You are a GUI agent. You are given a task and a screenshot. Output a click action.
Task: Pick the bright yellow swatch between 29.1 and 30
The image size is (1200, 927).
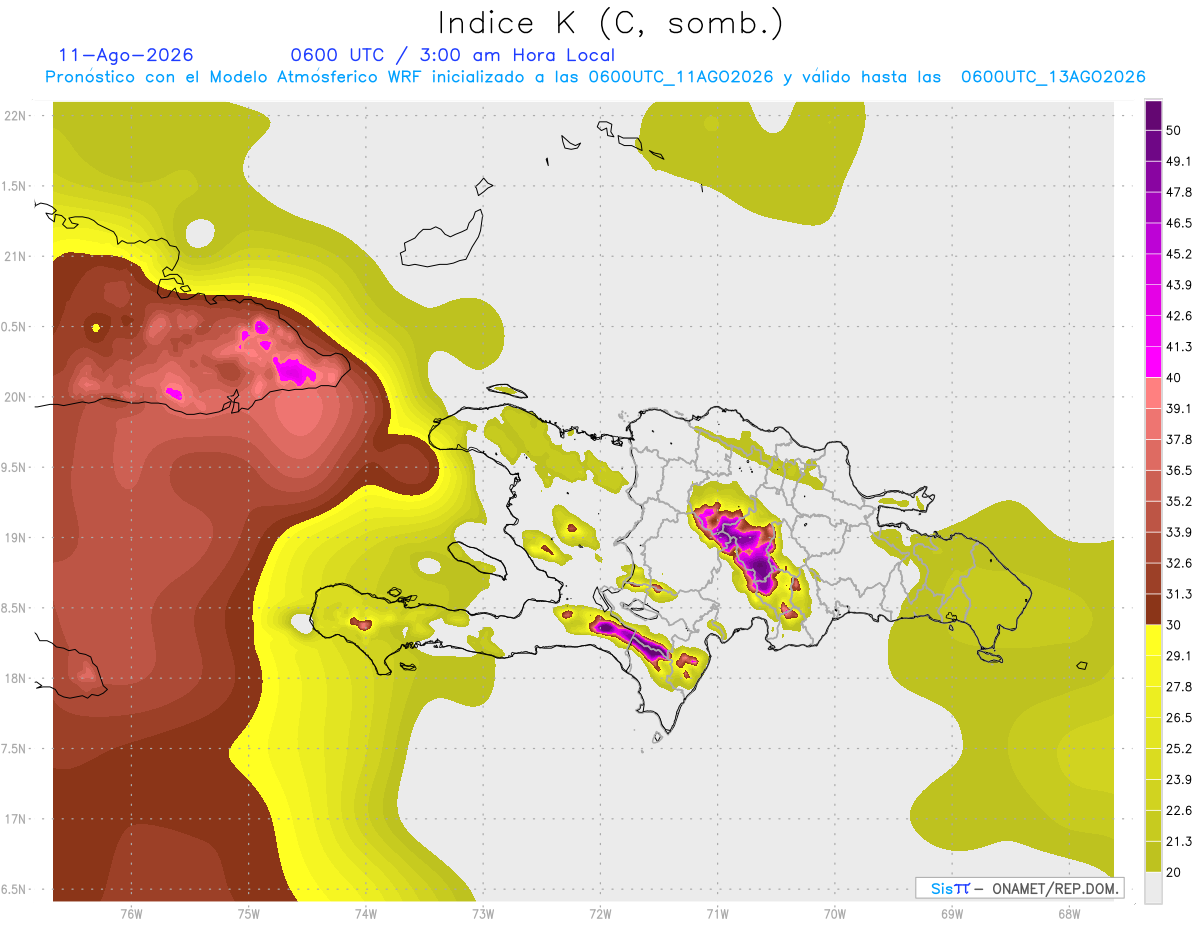pyautogui.click(x=1154, y=640)
